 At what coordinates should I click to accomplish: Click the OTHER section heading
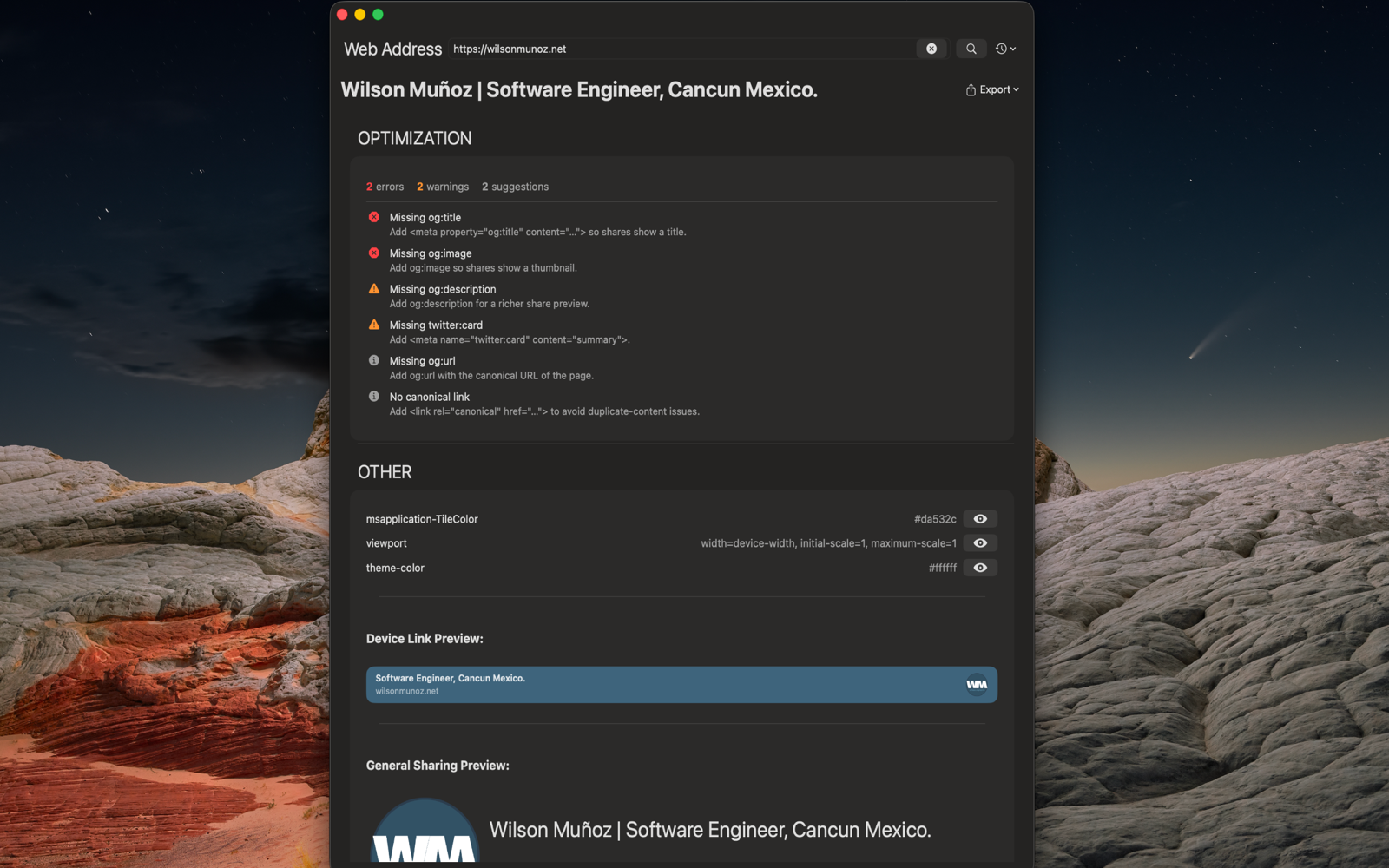[385, 472]
